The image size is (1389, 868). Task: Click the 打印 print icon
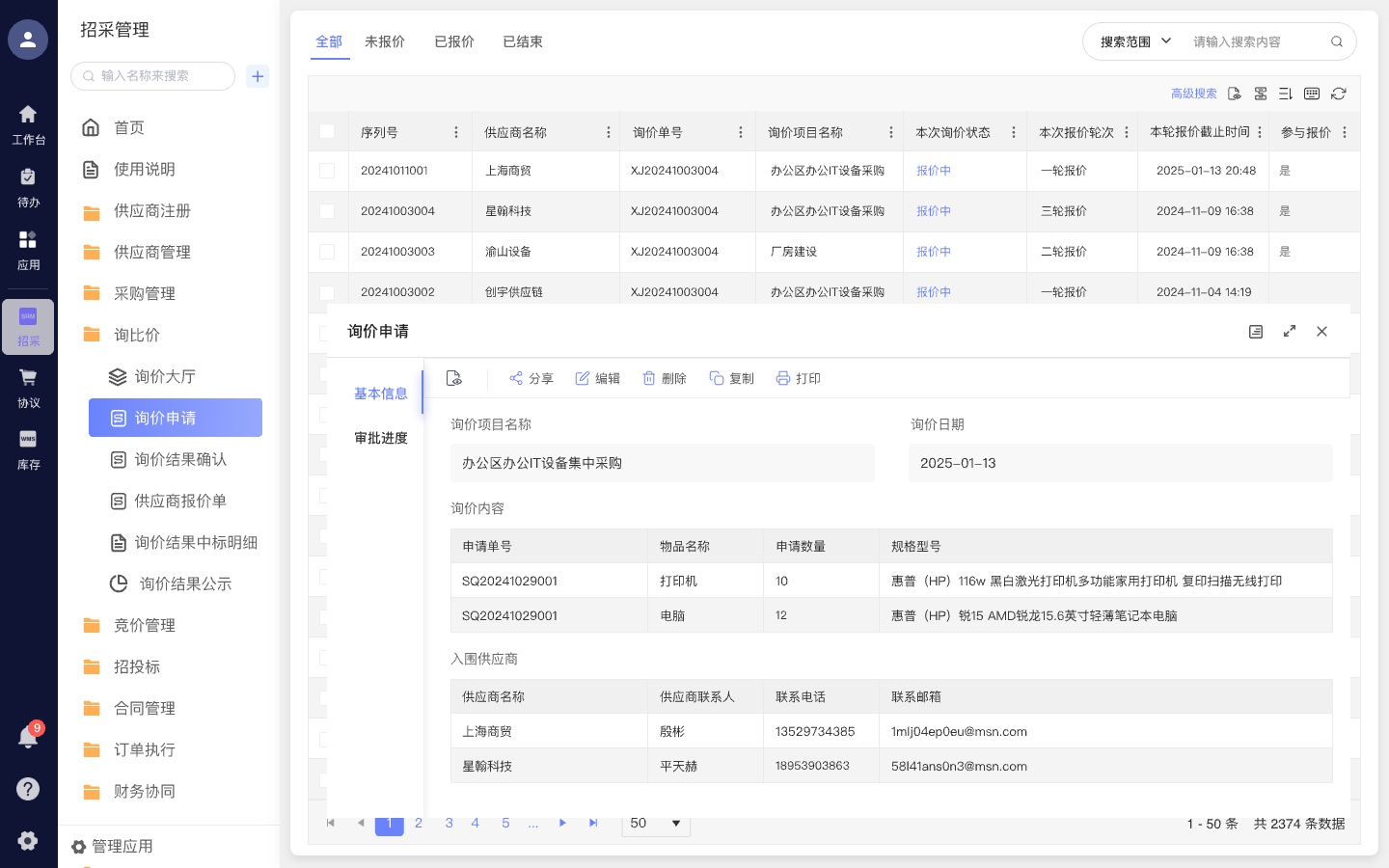[783, 378]
